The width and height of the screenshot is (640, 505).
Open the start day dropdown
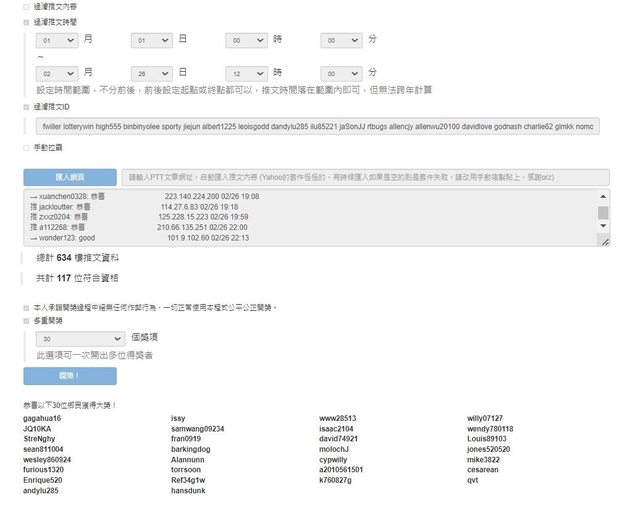tap(152, 41)
